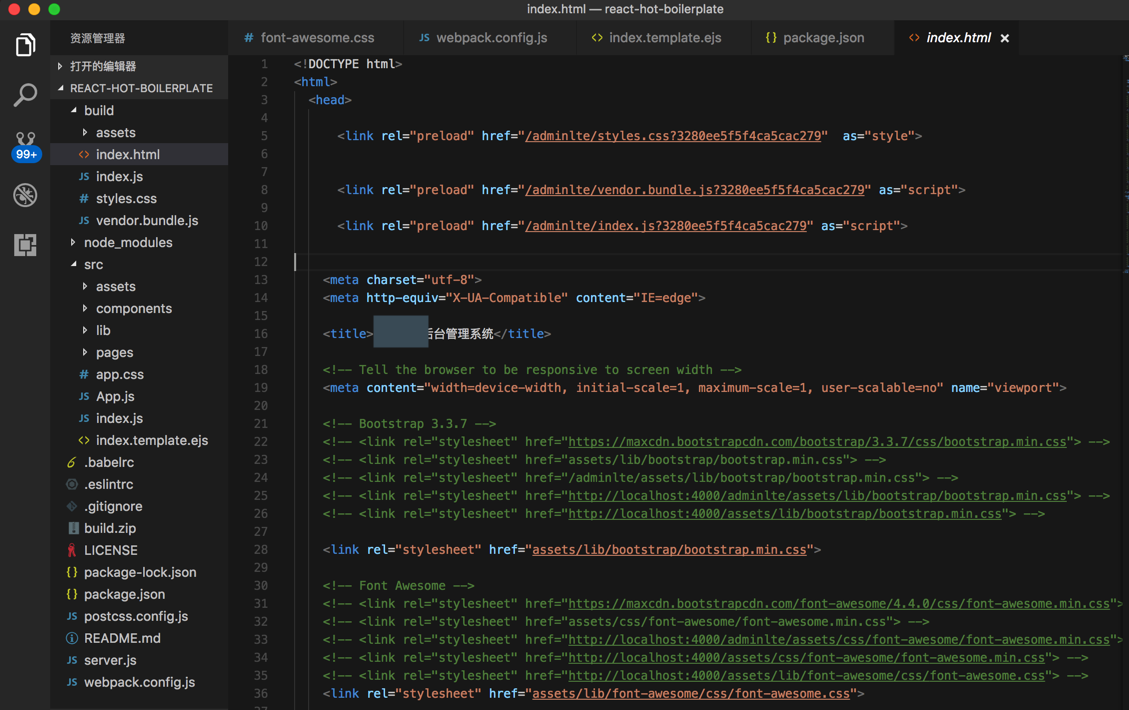Open the Search view icon
1129x710 pixels.
coord(25,95)
